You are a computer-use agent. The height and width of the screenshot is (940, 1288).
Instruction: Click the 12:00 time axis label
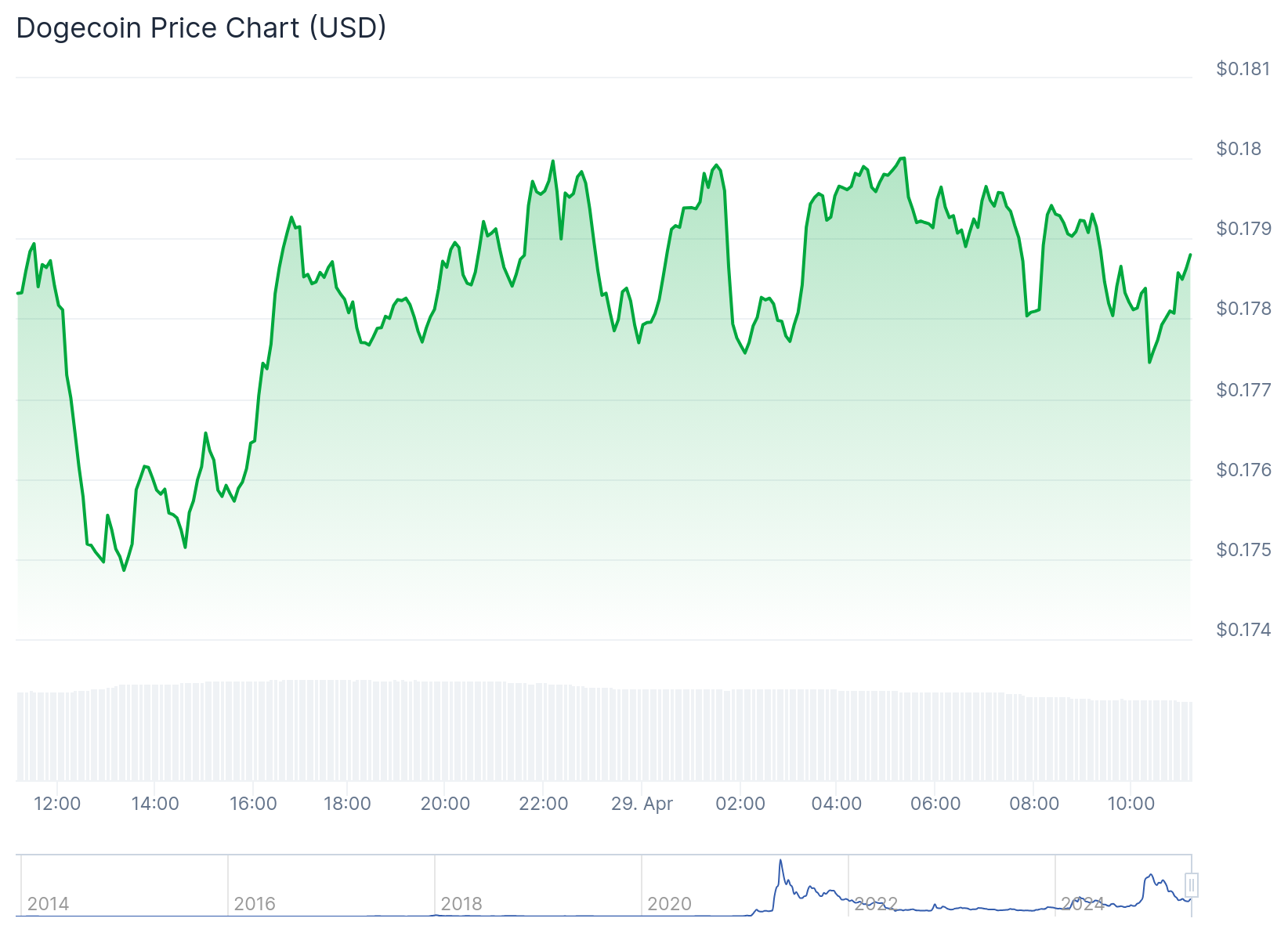[x=57, y=804]
